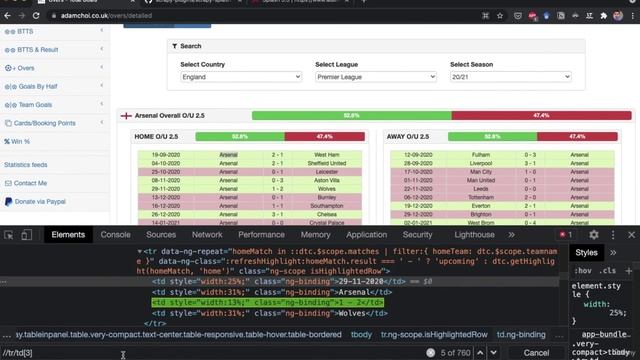Collapse the tr element with the disclosure triangle

pyautogui.click(x=140, y=251)
